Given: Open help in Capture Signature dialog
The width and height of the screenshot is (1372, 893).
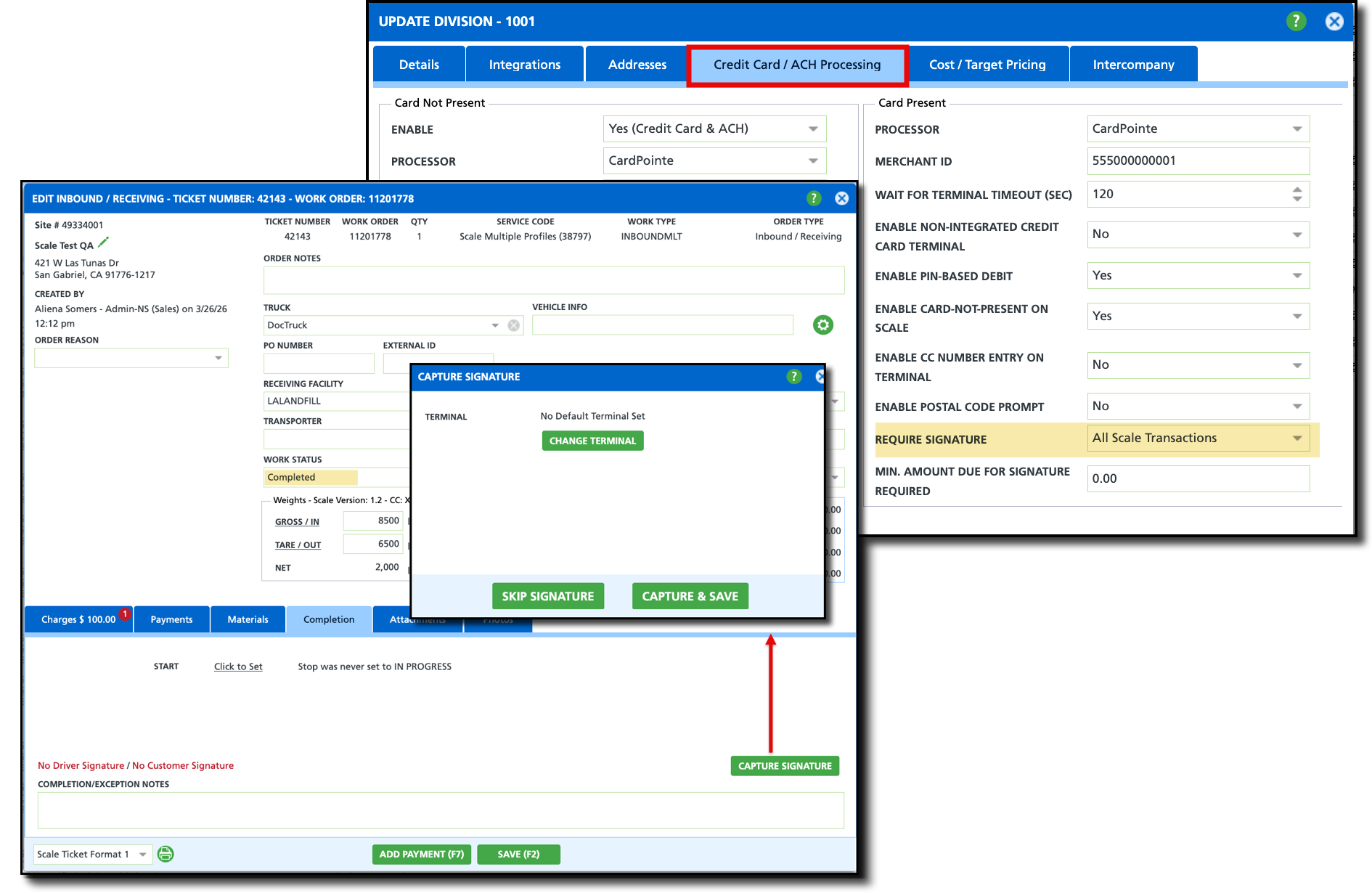Looking at the screenshot, I should 794,376.
